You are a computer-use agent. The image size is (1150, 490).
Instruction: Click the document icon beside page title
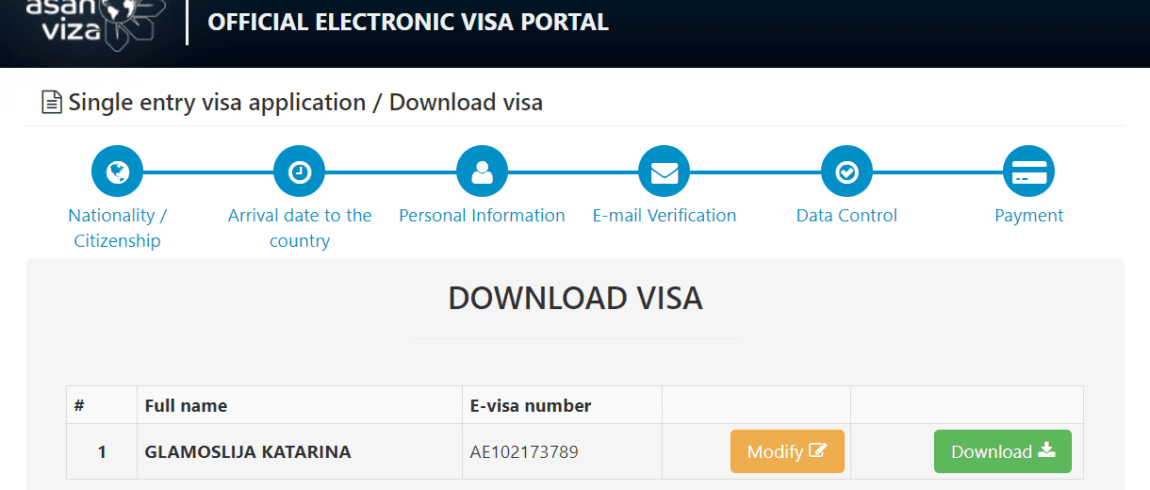[x=51, y=103]
